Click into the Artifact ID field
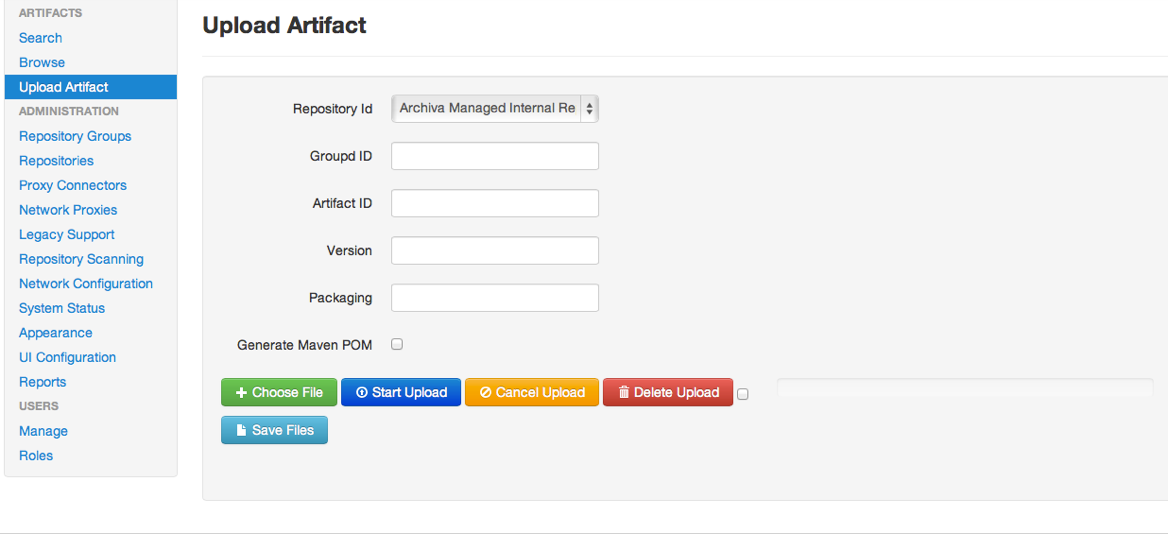The width and height of the screenshot is (1168, 534). point(494,203)
